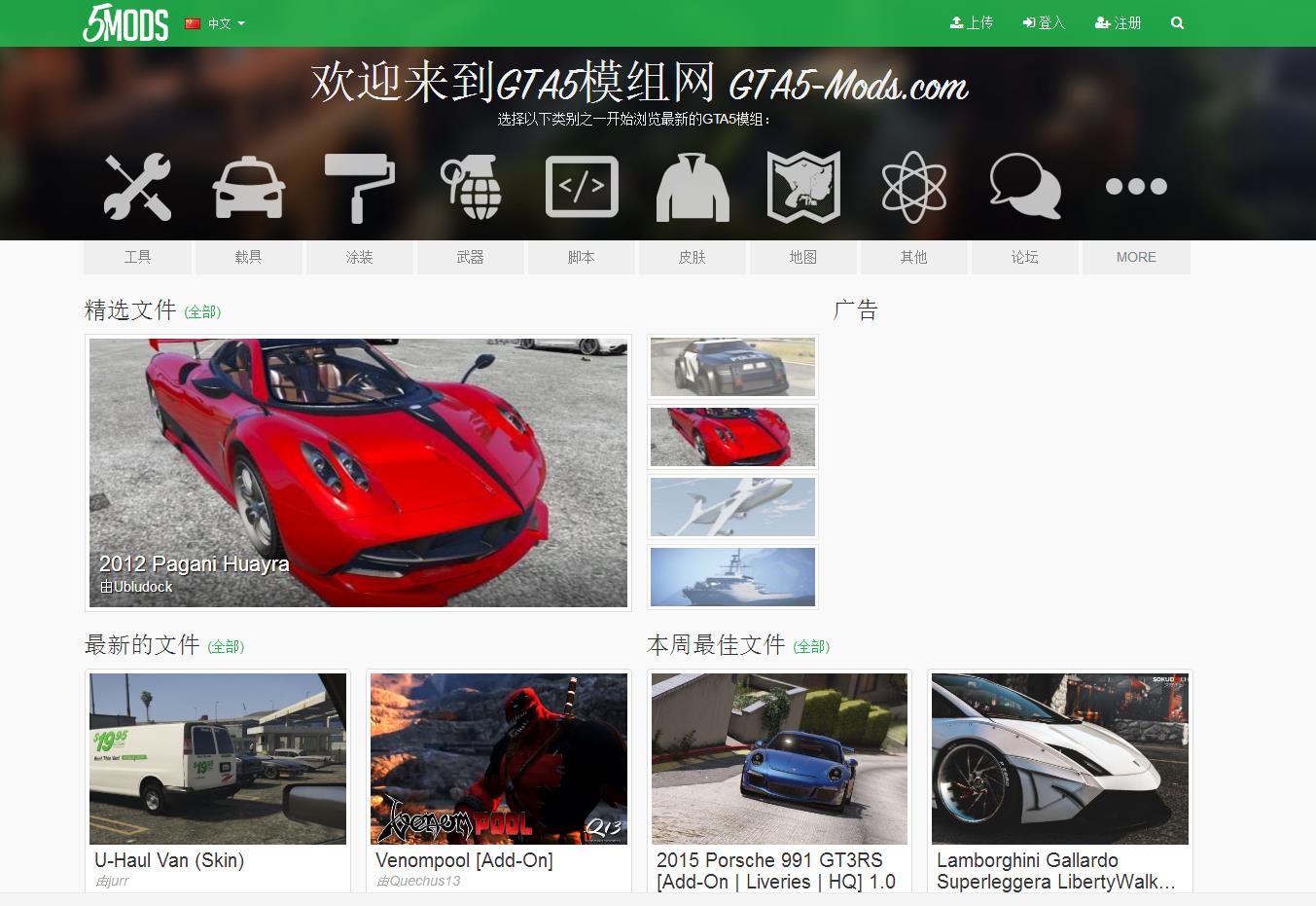The height and width of the screenshot is (906, 1316).
Task: Open the search magnifier icon
Action: point(1177,22)
